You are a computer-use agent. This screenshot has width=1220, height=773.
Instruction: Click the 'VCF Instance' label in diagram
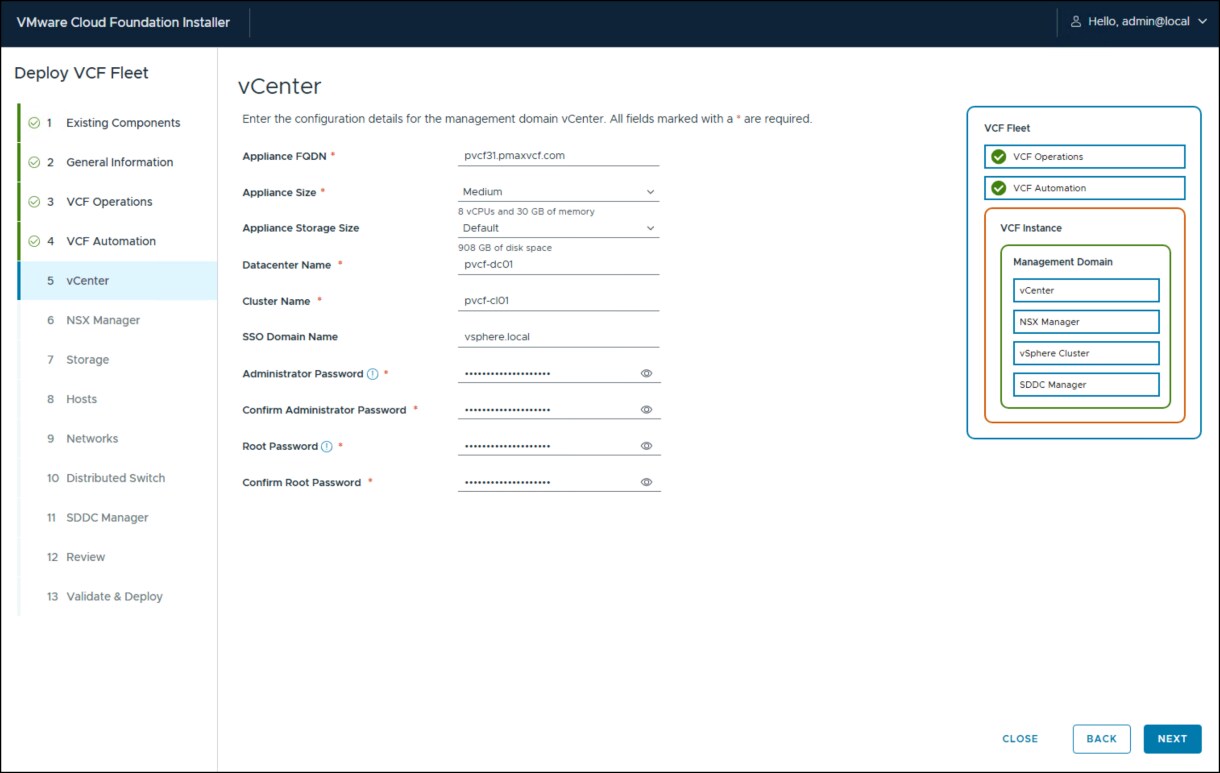coord(1031,228)
